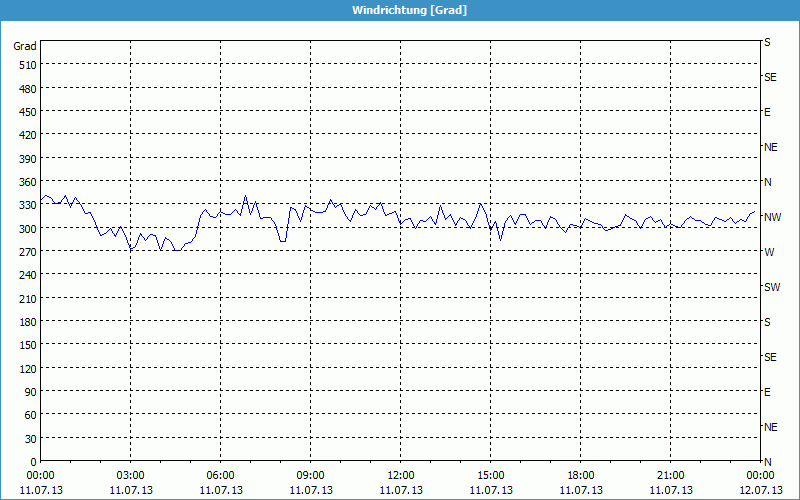Select the 510 tick on the degree axis
Image resolution: width=800 pixels, height=500 pixels.
25,65
